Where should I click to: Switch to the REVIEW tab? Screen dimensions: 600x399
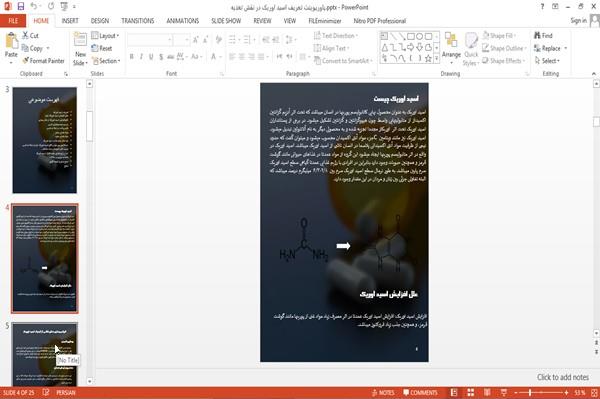(262, 21)
